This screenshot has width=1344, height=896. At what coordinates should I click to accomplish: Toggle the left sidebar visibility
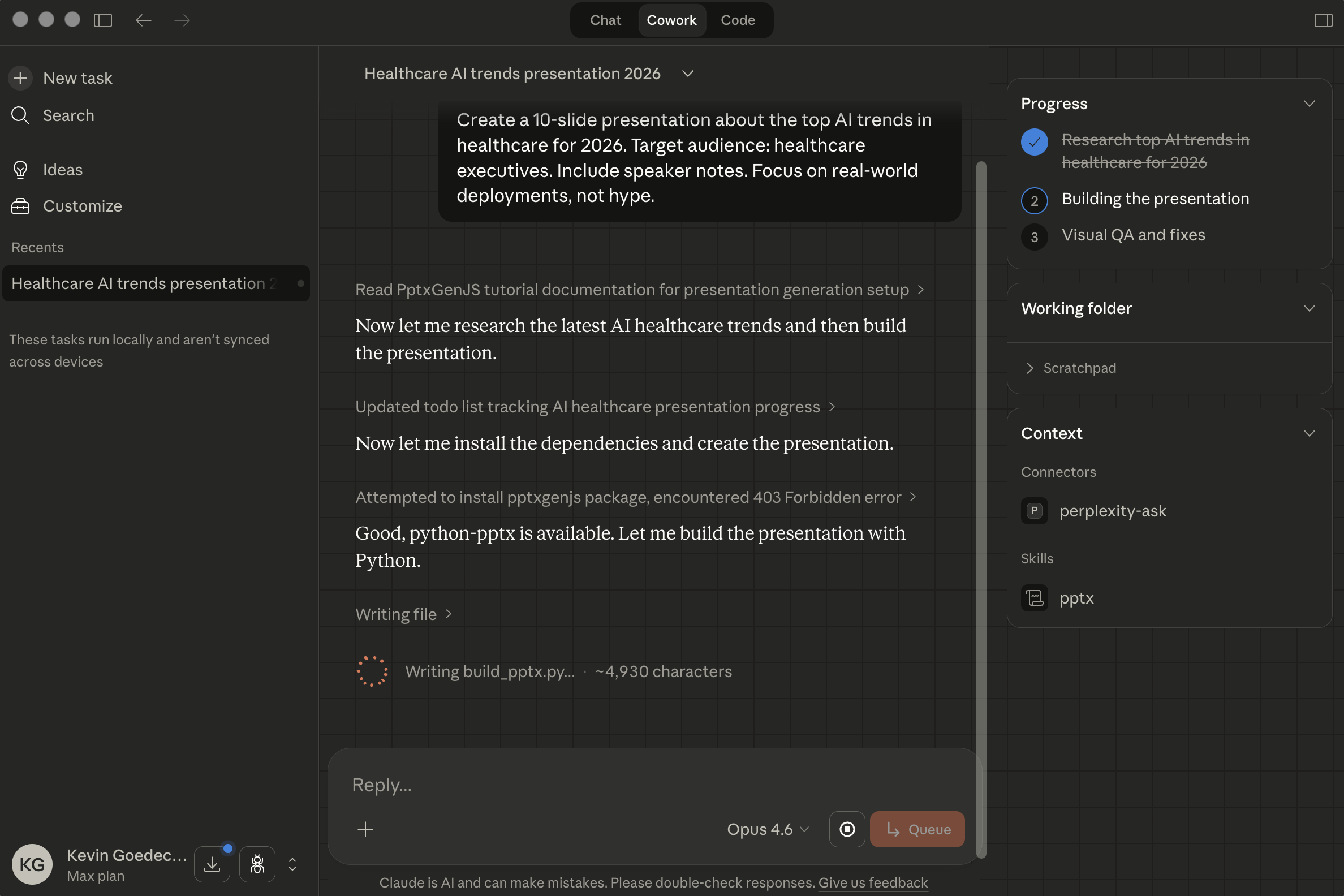tap(103, 20)
